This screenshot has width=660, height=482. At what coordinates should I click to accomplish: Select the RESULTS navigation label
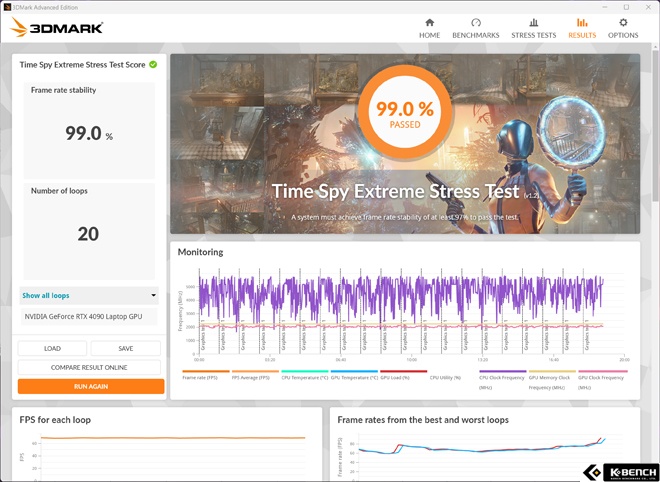tap(582, 35)
